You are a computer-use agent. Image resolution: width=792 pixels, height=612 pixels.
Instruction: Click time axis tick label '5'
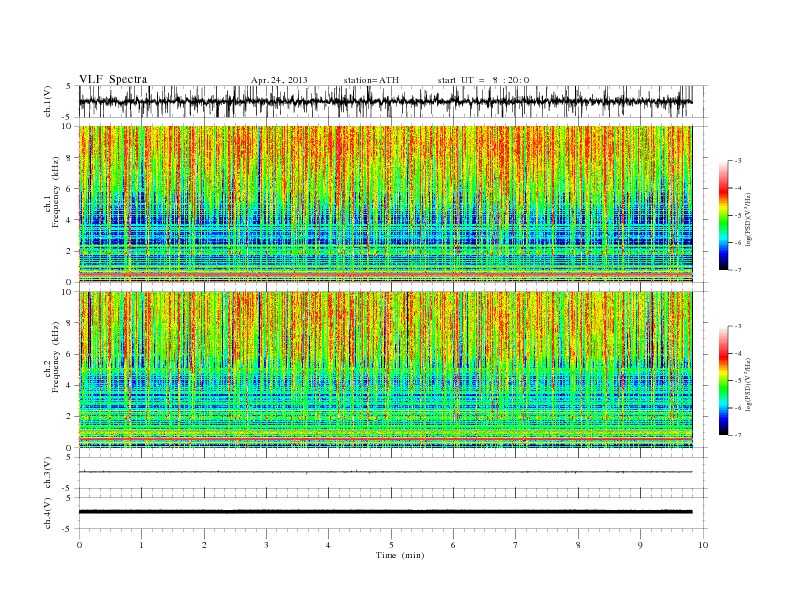tap(391, 545)
